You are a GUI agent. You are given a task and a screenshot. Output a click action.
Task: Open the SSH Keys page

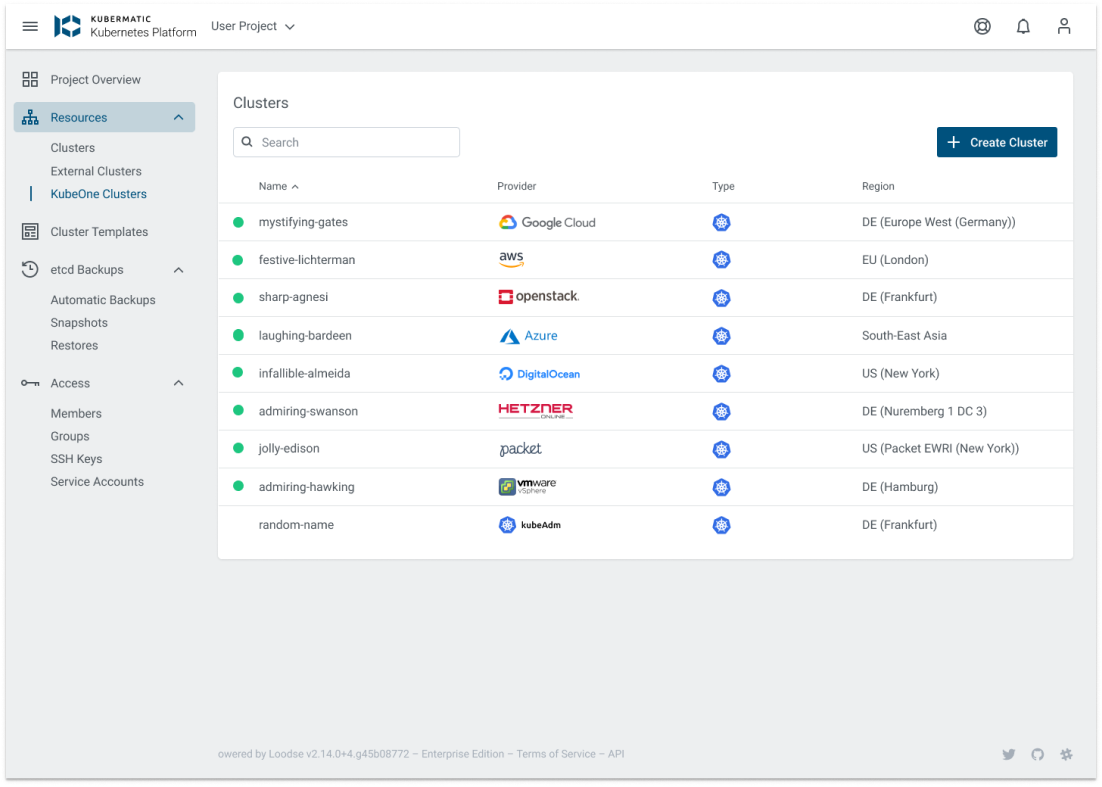coord(76,458)
